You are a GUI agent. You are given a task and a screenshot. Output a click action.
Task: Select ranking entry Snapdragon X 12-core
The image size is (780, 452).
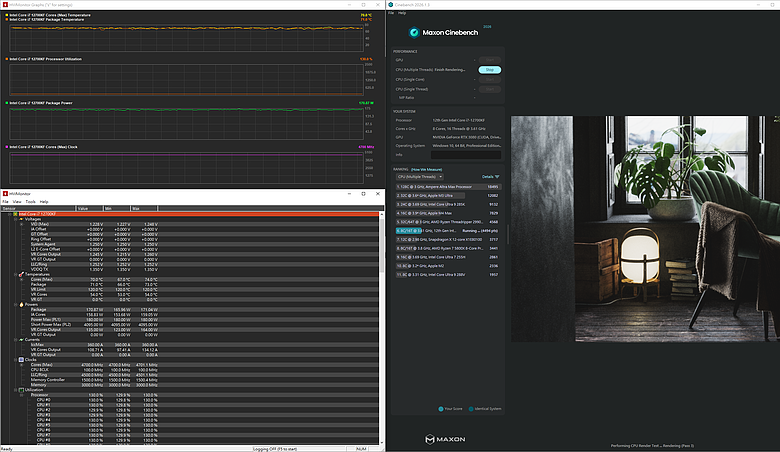pos(448,239)
